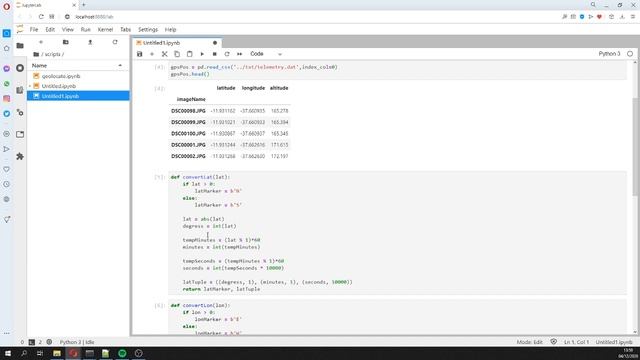Open a new browser tab with plus
Viewport: 640px width, 360px height.
pyautogui.click(x=84, y=5)
